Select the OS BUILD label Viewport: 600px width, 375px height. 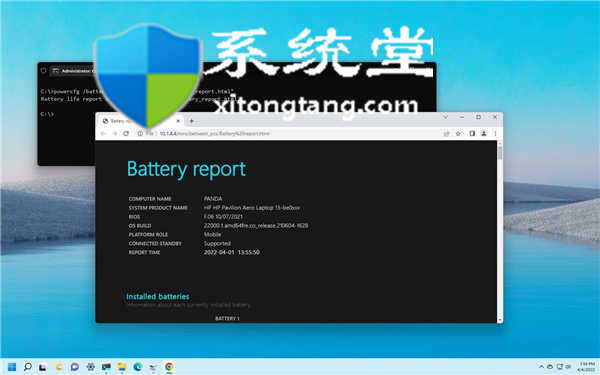(x=140, y=226)
